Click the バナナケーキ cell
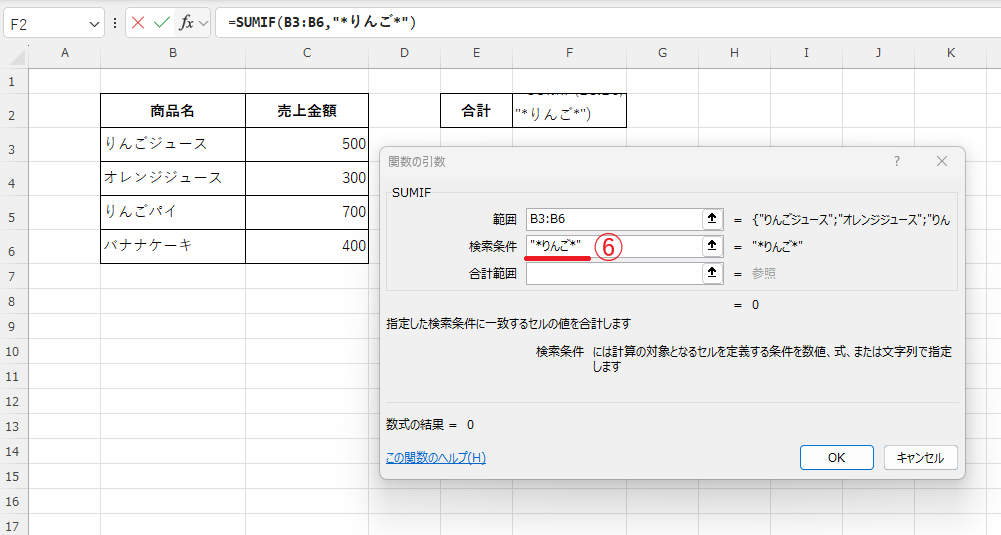The height and width of the screenshot is (535, 1001). tap(173, 246)
